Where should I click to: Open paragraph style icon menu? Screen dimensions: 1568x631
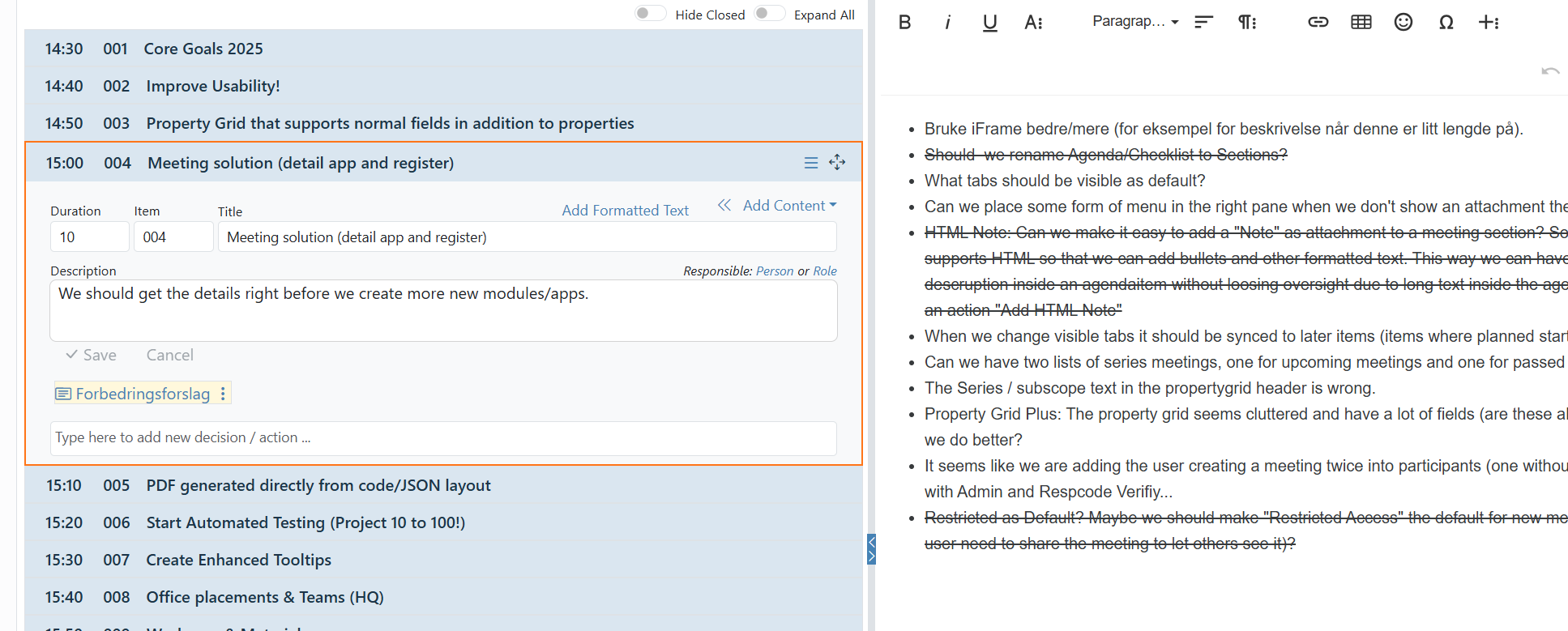click(x=1247, y=23)
